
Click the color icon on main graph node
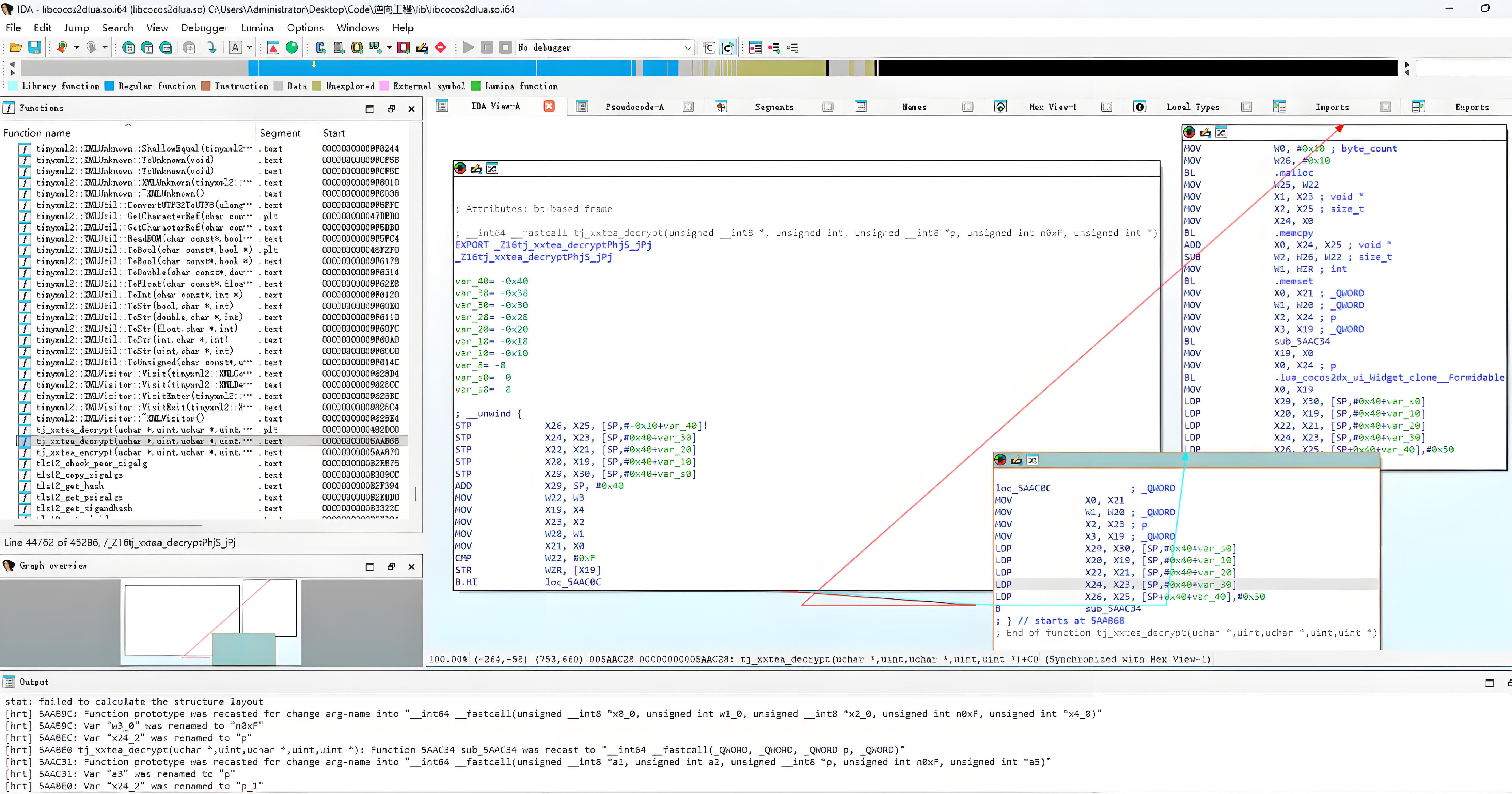460,168
